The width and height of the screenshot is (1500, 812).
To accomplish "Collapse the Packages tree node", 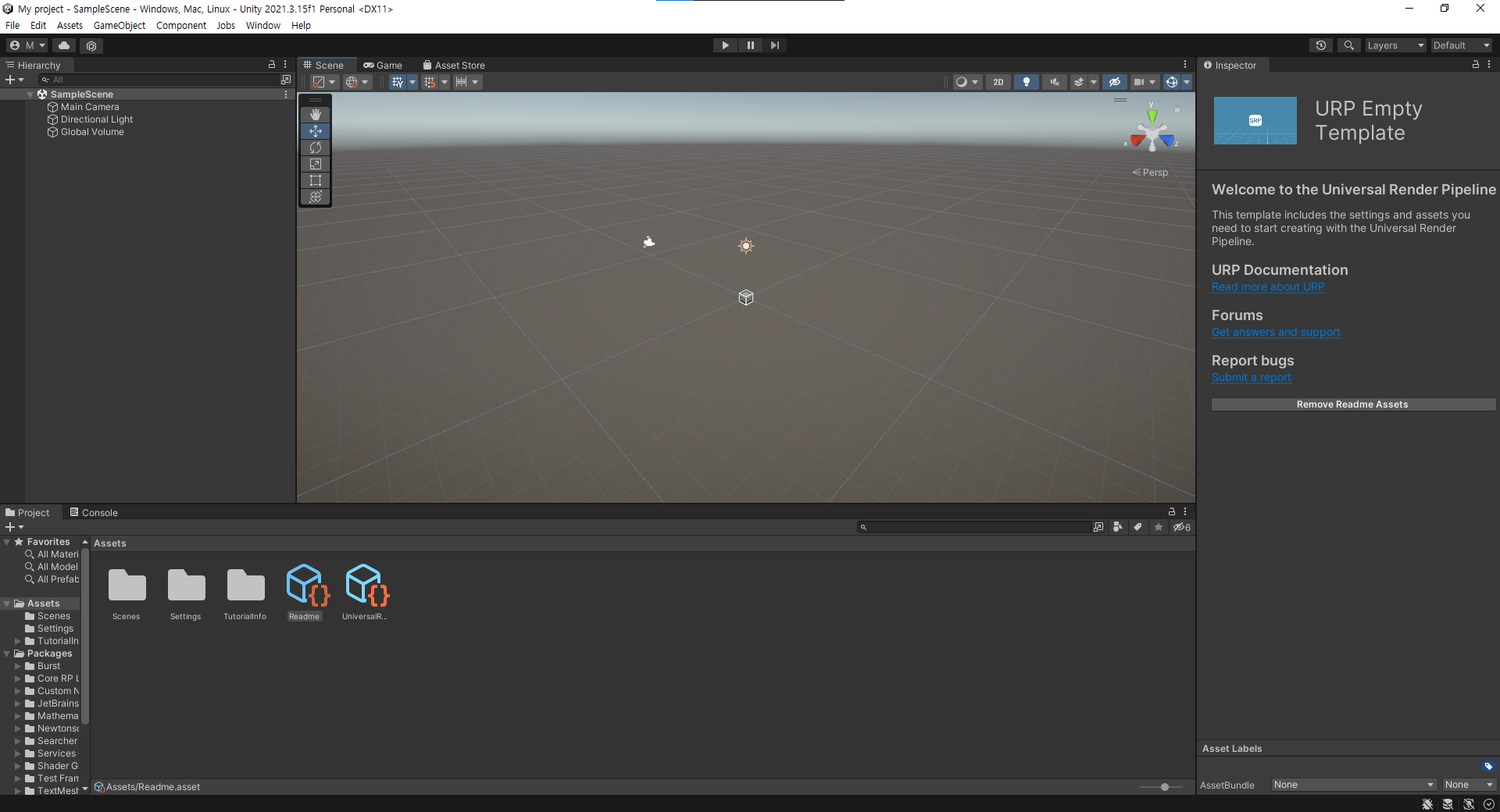I will click(7, 654).
